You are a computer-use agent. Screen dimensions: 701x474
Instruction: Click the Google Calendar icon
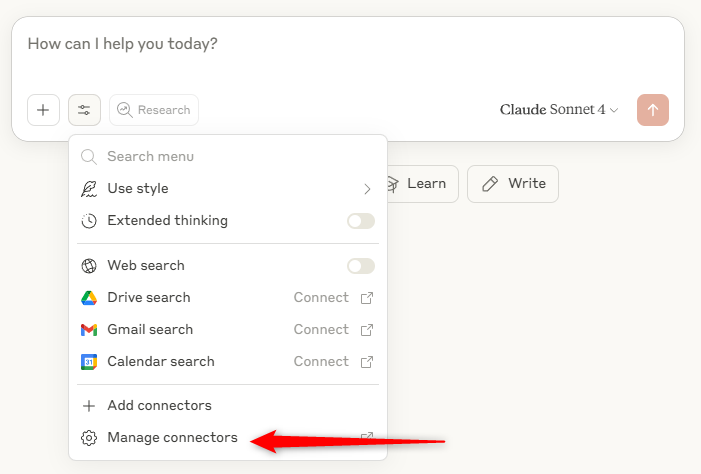point(89,362)
